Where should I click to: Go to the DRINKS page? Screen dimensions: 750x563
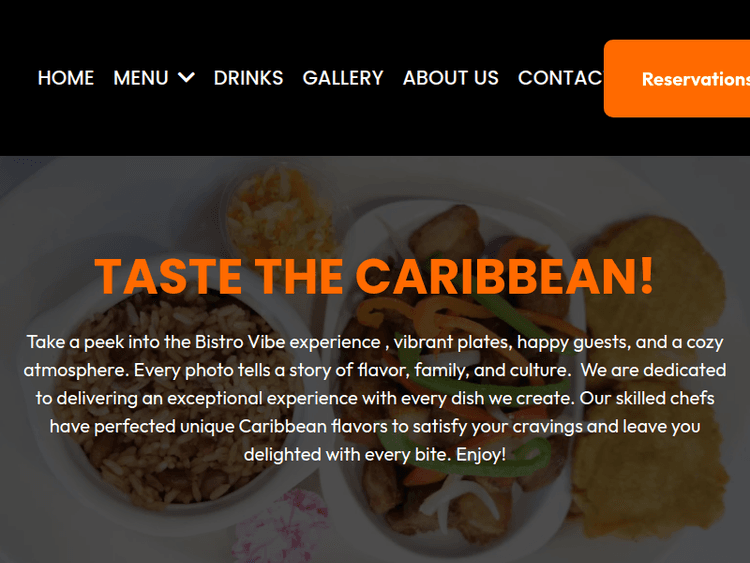tap(248, 78)
